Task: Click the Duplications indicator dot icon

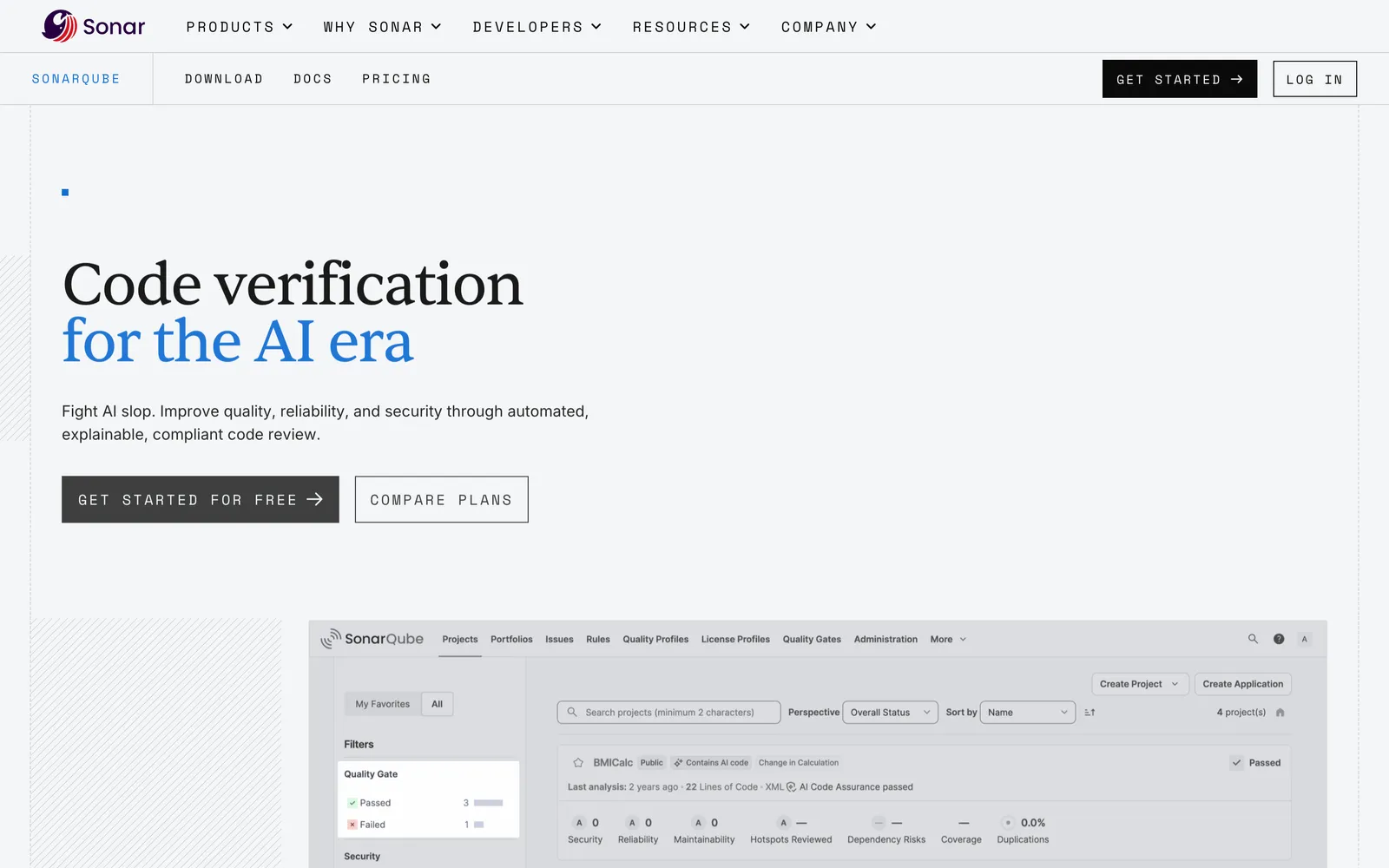Action: (x=1008, y=823)
